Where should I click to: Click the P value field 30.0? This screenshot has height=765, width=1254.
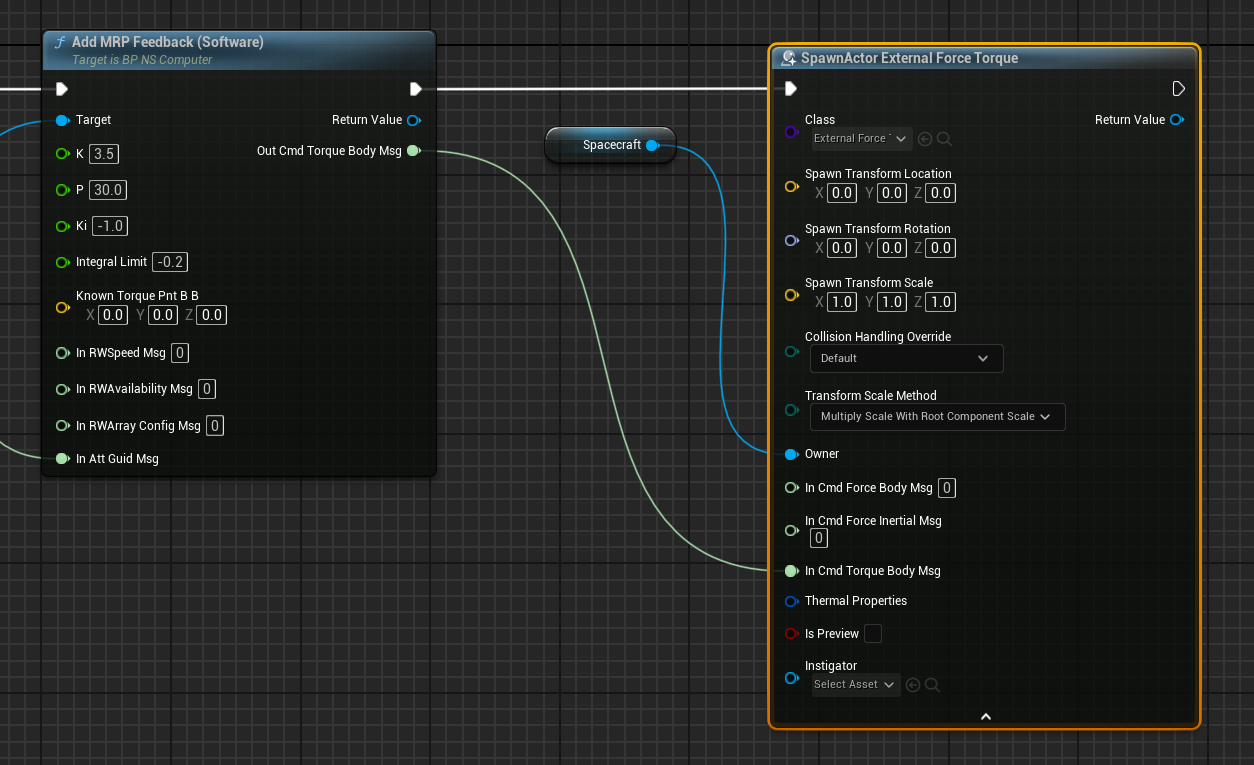(x=107, y=190)
